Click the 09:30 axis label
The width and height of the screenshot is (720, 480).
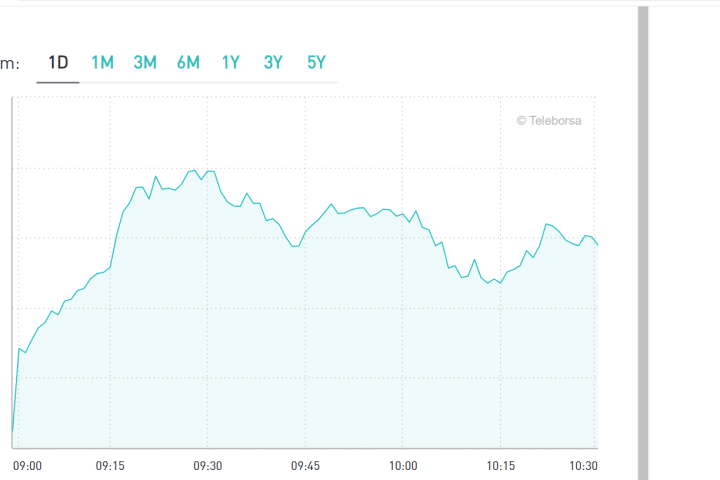coord(207,466)
